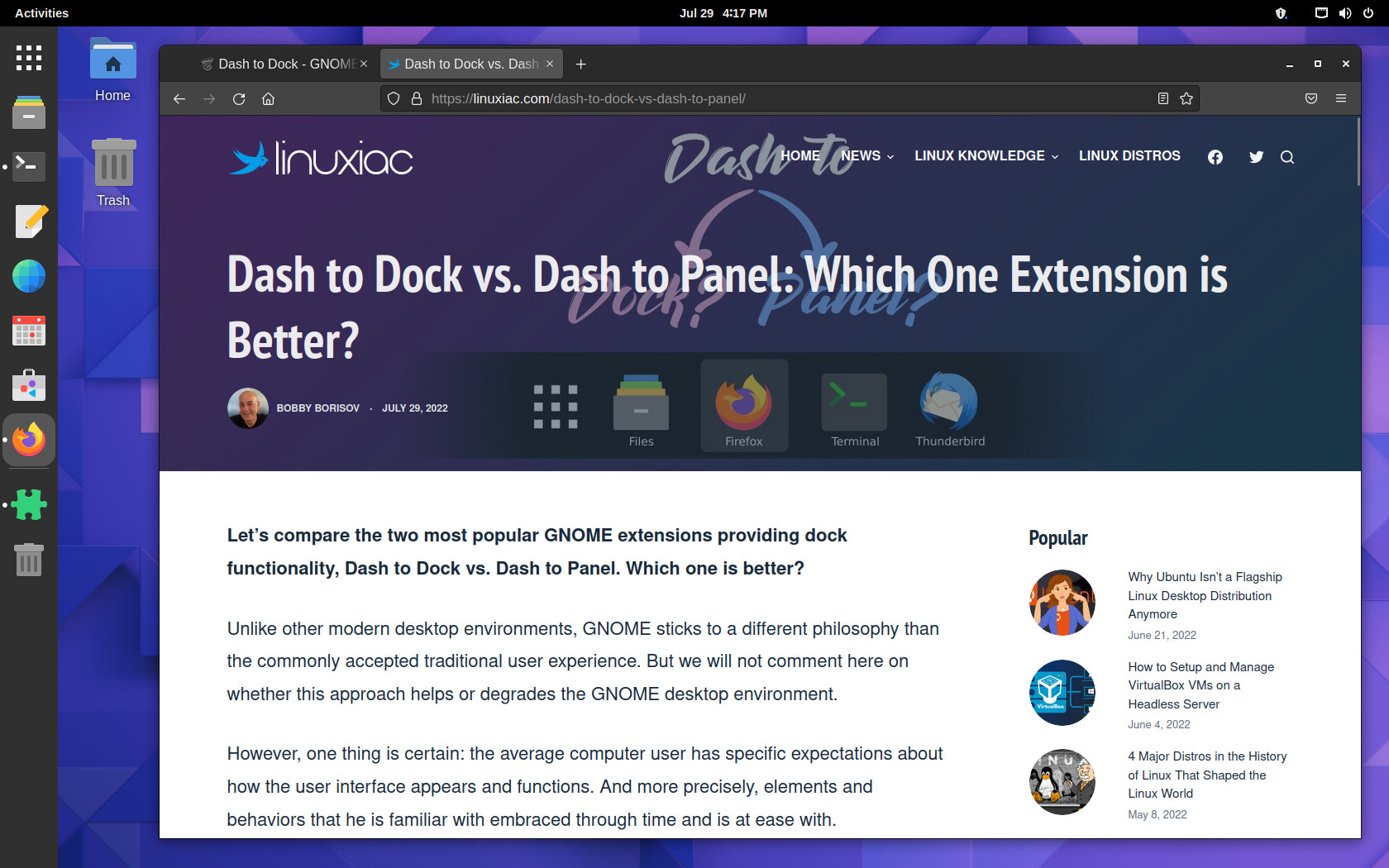Visit linuxiac Facebook page
This screenshot has width=1389, height=868.
click(1215, 157)
